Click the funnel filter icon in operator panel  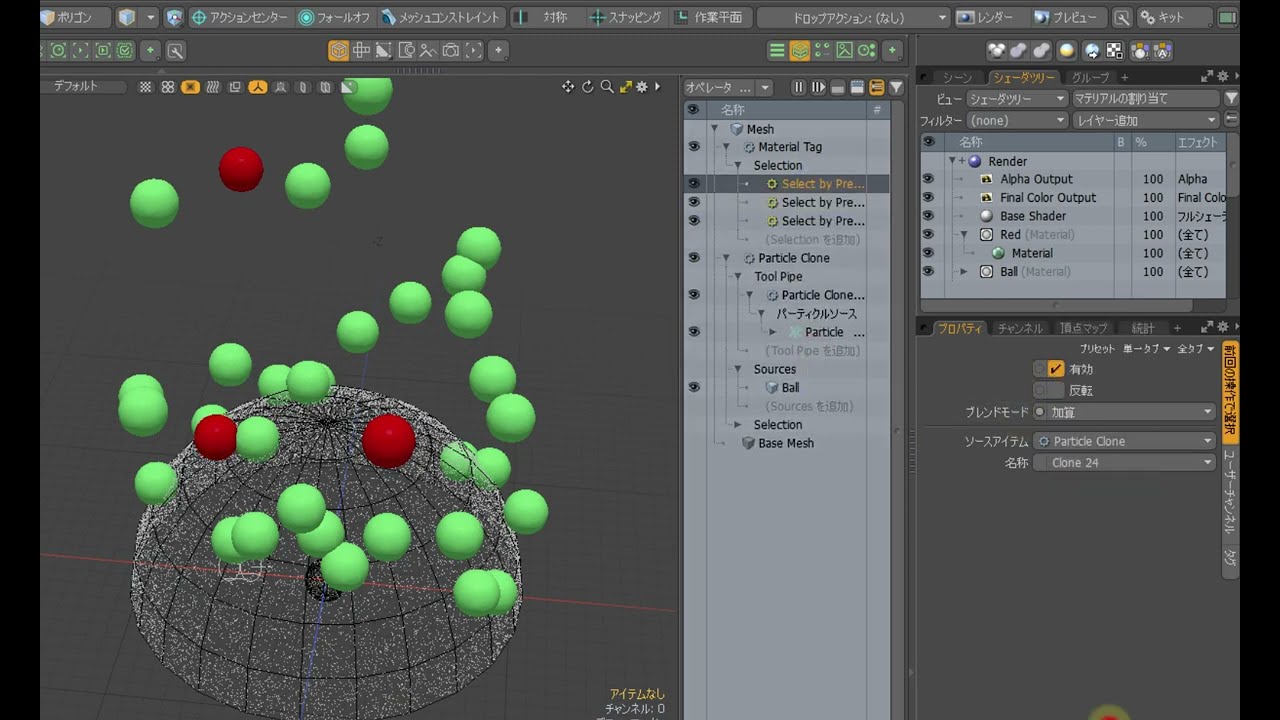tap(896, 88)
